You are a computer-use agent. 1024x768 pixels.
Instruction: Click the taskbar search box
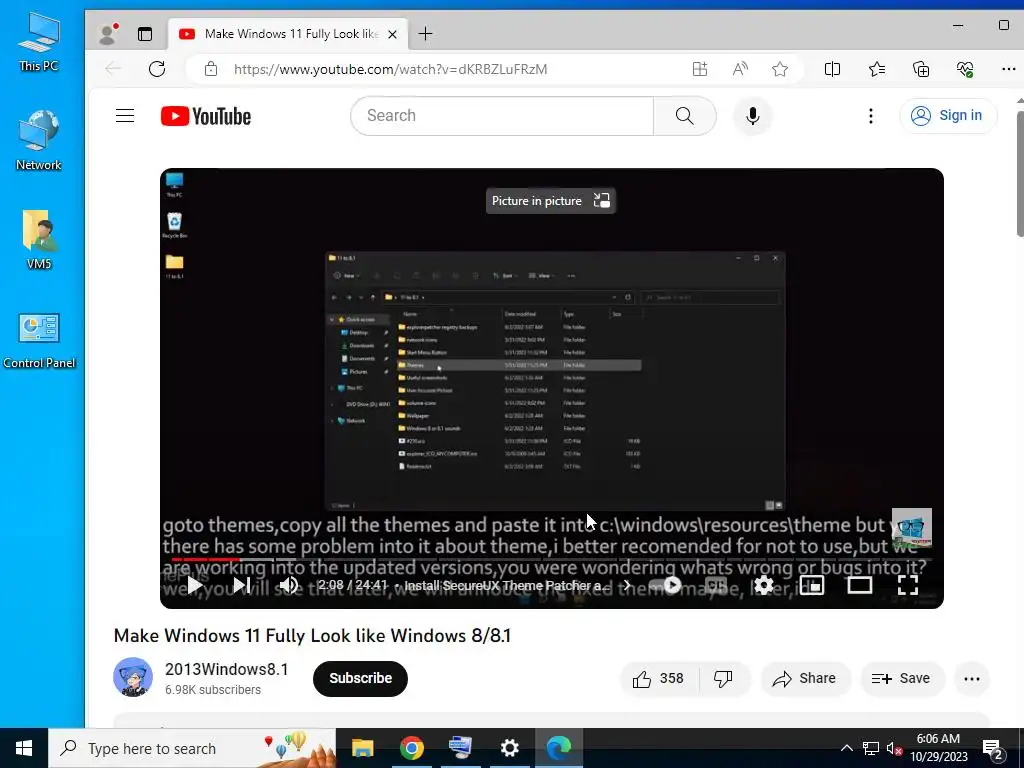click(192, 748)
